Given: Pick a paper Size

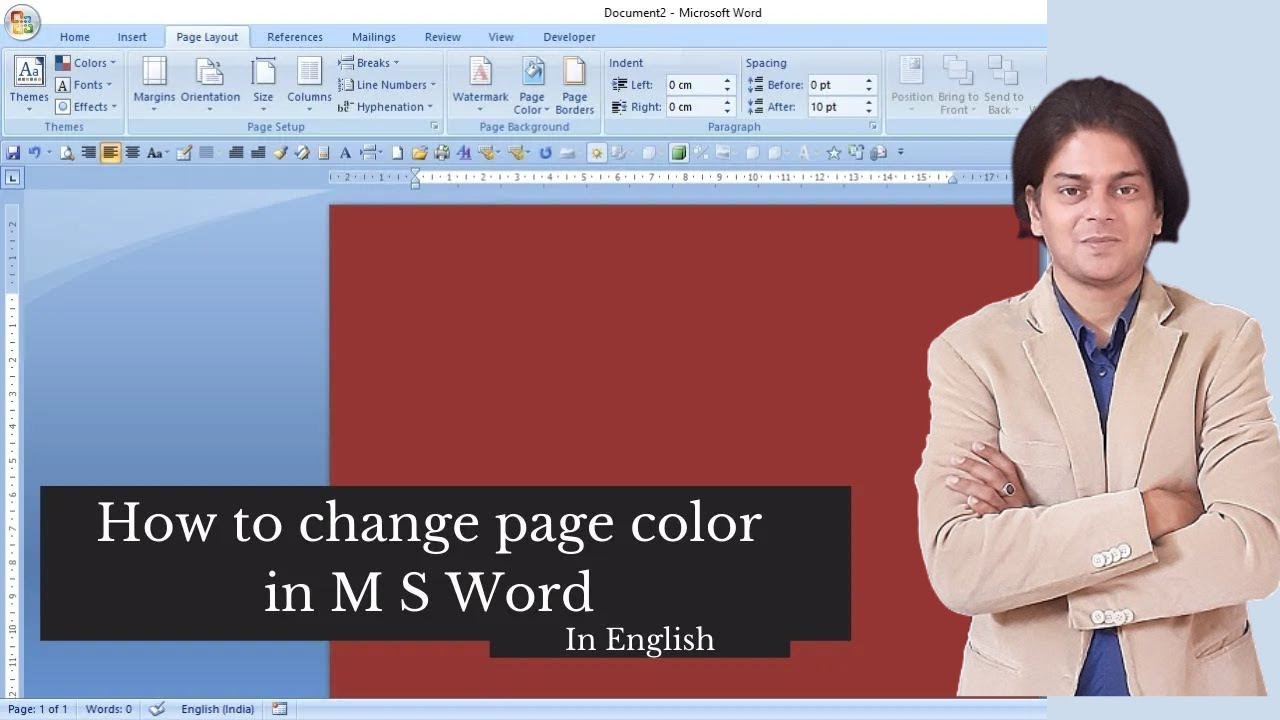Looking at the screenshot, I should click(263, 84).
